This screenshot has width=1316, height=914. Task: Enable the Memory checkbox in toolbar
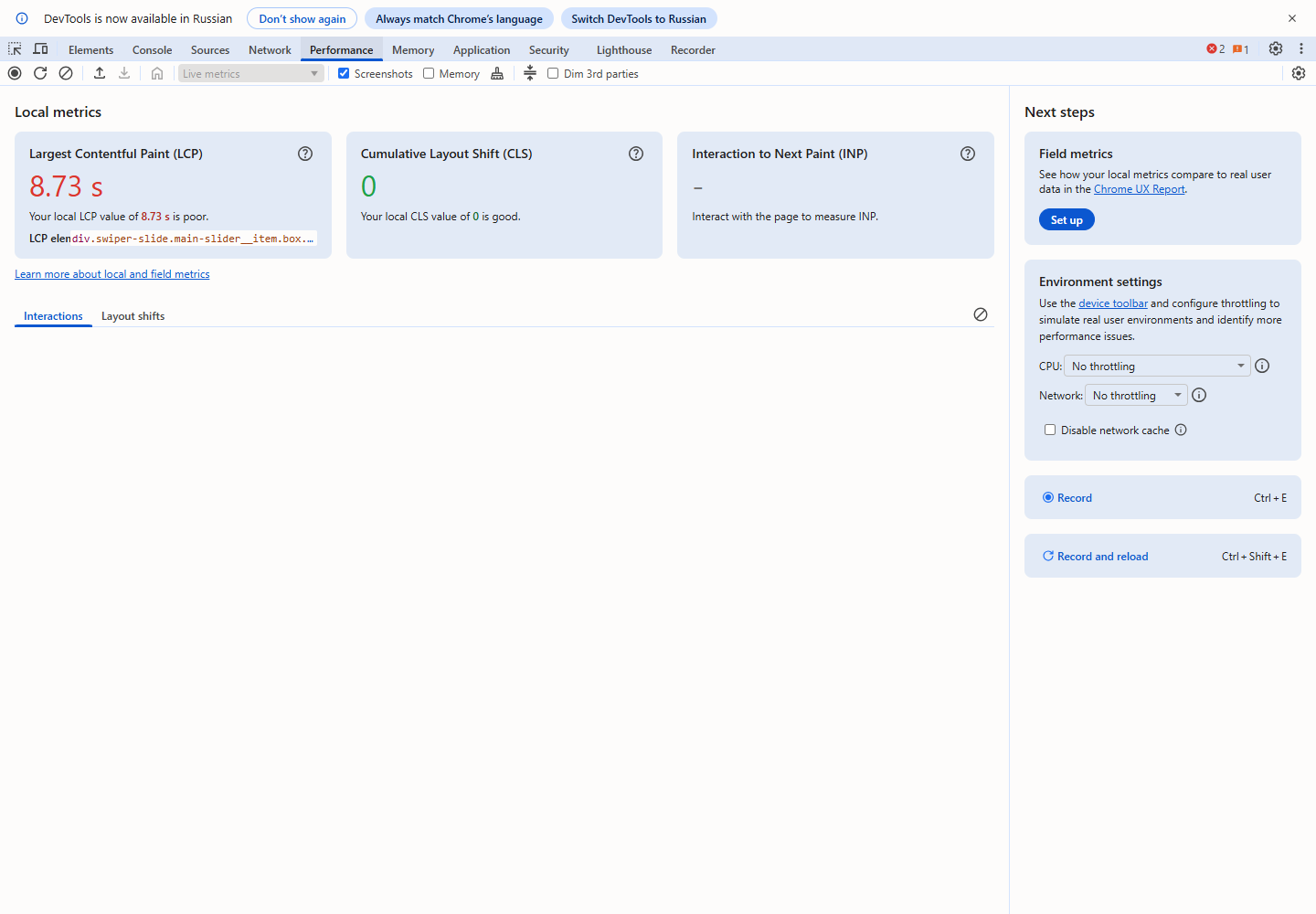(429, 73)
